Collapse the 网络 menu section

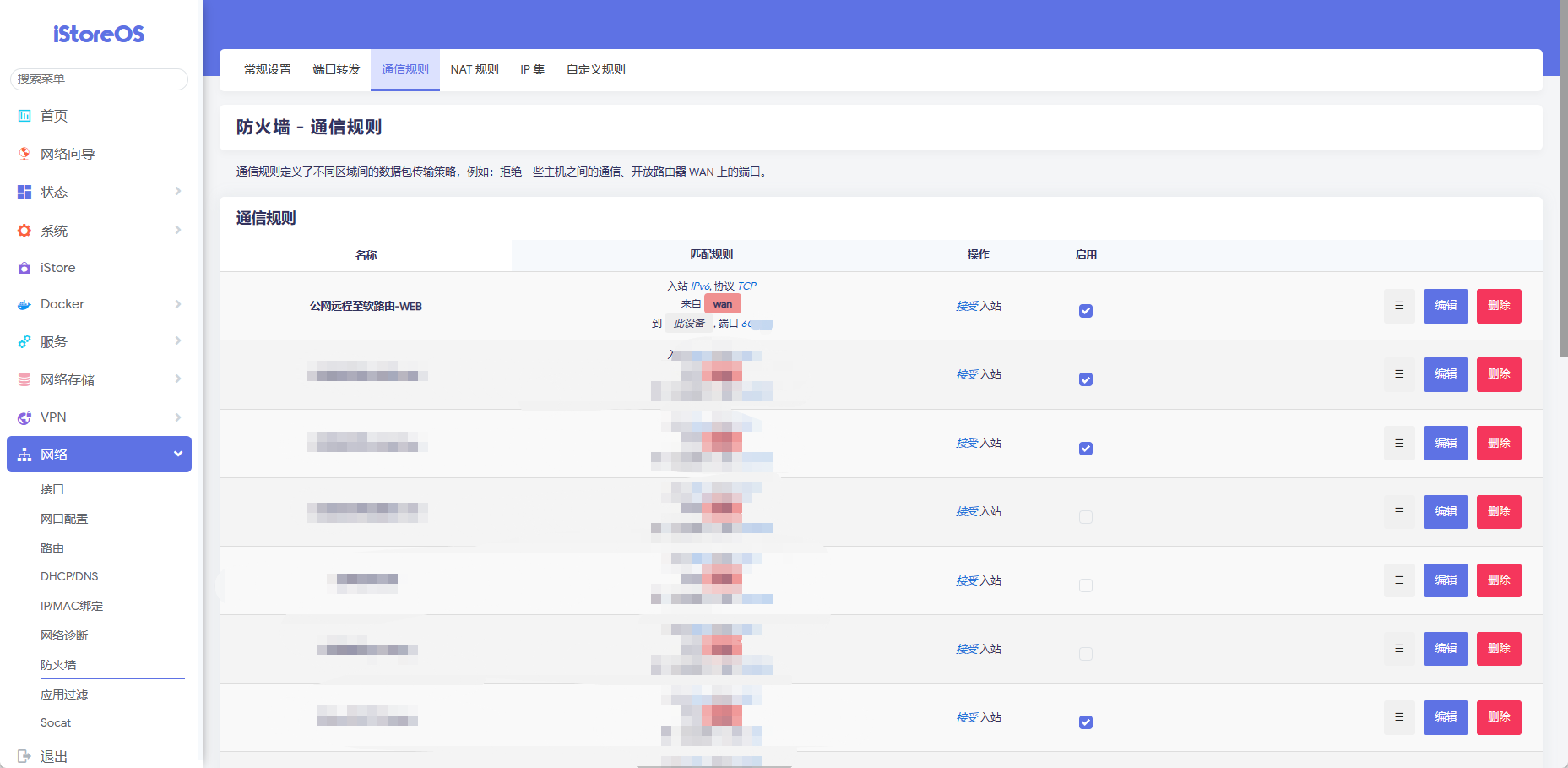pyautogui.click(x=178, y=455)
